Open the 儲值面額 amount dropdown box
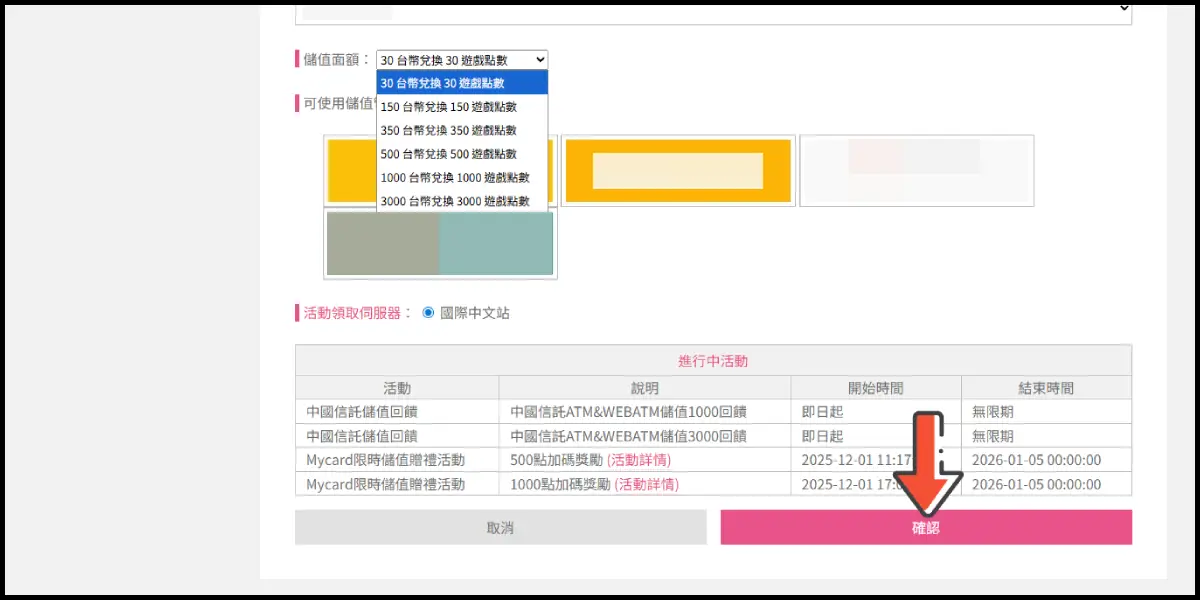Screen dimensions: 1200x600 click(x=462, y=60)
